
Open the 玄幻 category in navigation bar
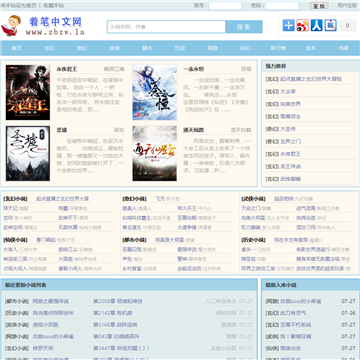tap(49, 48)
